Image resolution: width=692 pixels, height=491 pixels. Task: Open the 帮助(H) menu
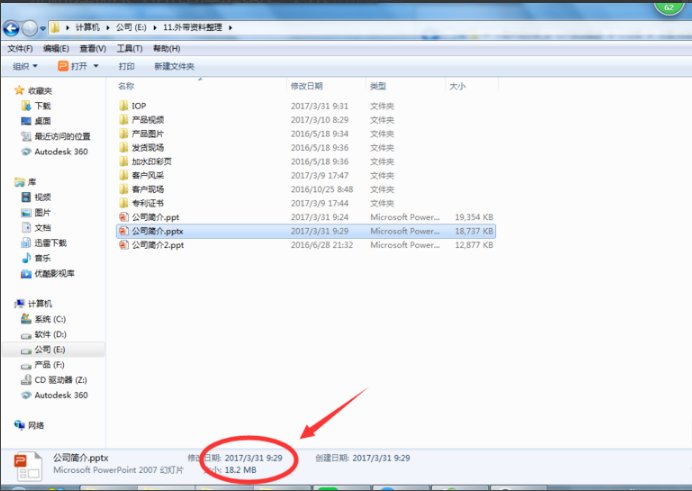click(166, 49)
